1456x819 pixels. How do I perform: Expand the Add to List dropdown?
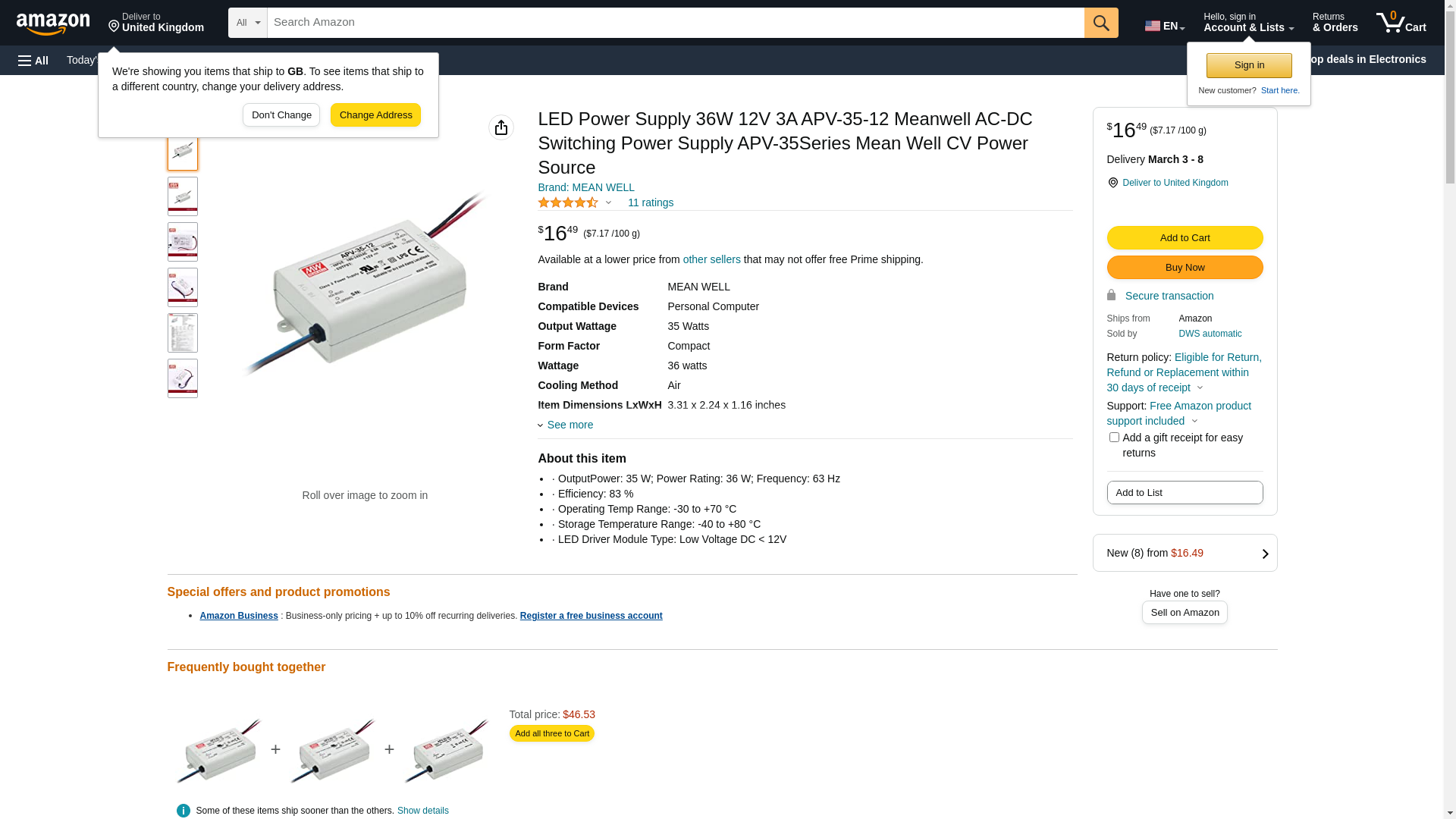point(1185,493)
